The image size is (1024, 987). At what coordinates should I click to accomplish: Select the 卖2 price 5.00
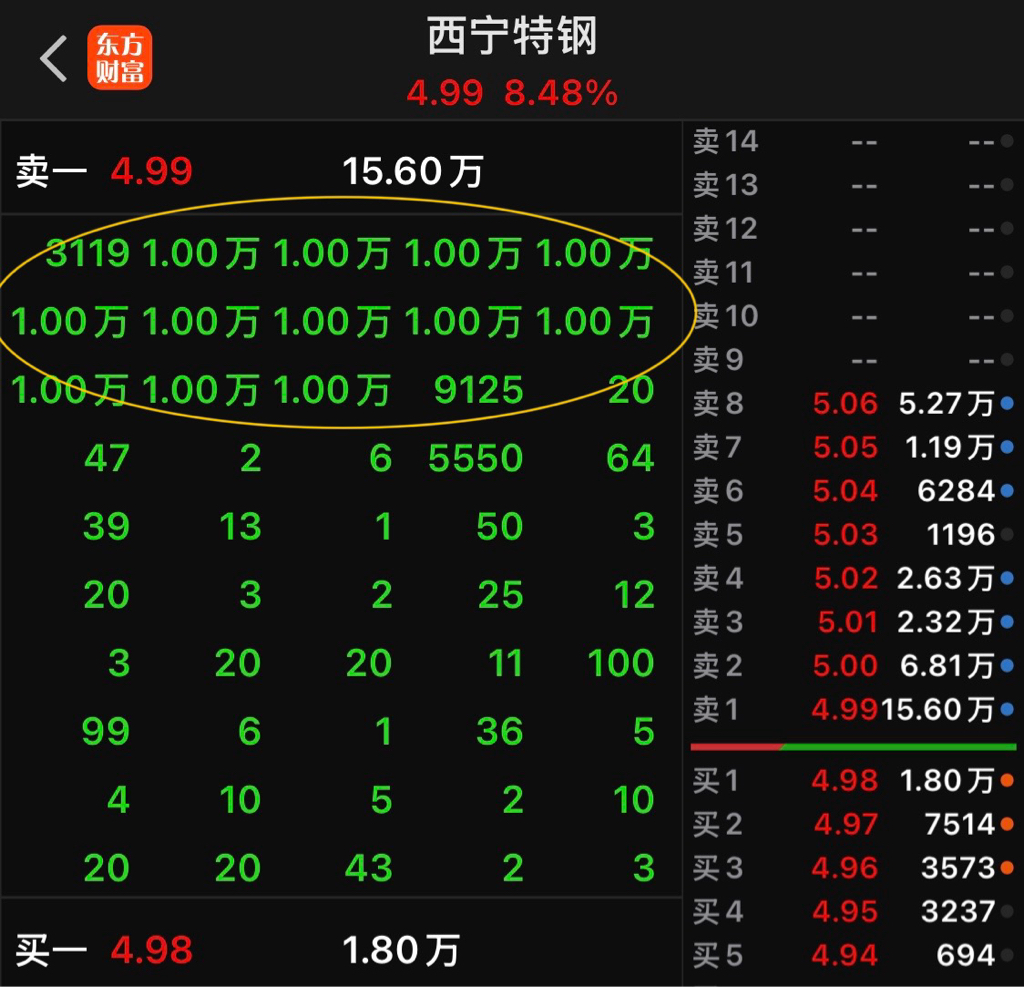tap(845, 666)
